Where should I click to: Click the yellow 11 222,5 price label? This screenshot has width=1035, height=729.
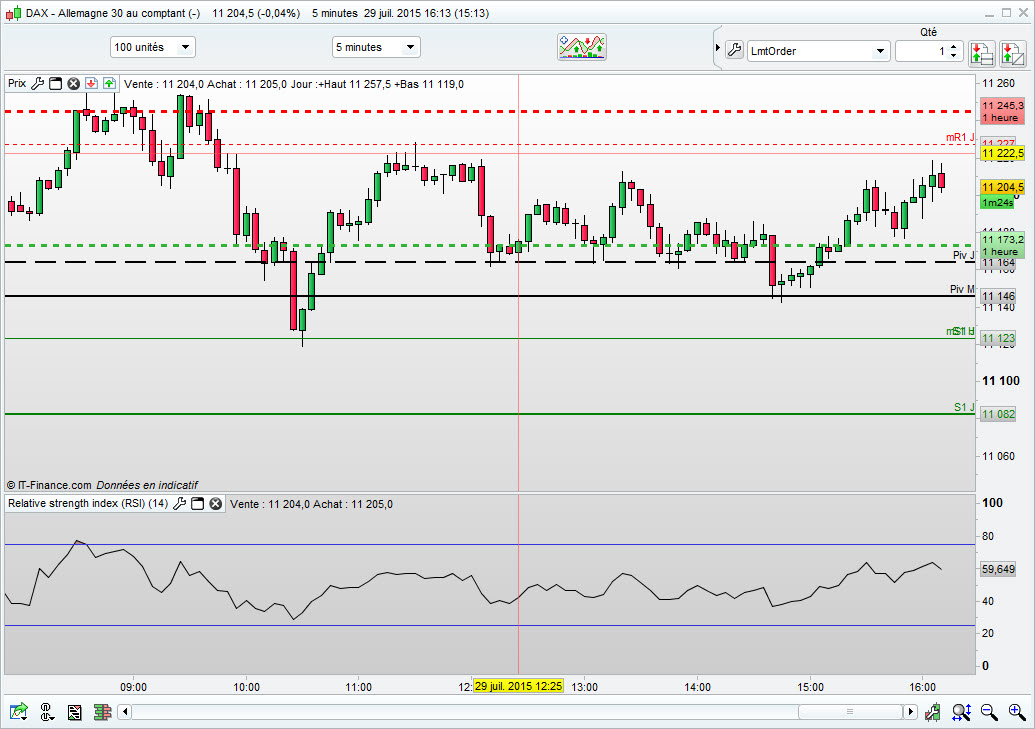click(x=1002, y=153)
